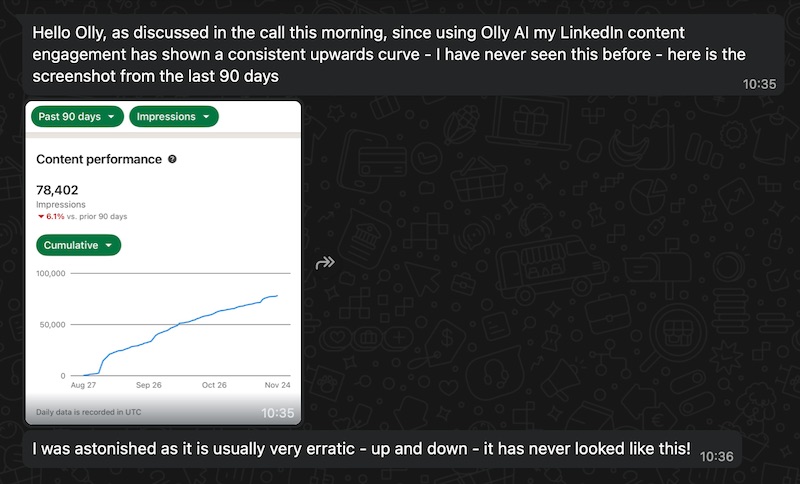Image resolution: width=800 pixels, height=484 pixels.
Task: Click the Content performance heading
Action: pyautogui.click(x=99, y=159)
